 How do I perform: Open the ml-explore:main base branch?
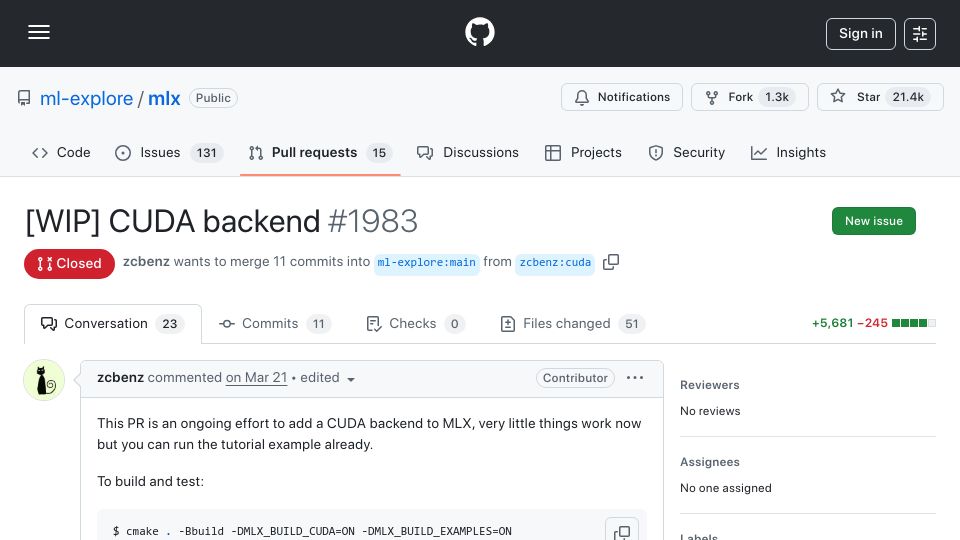[x=427, y=263]
